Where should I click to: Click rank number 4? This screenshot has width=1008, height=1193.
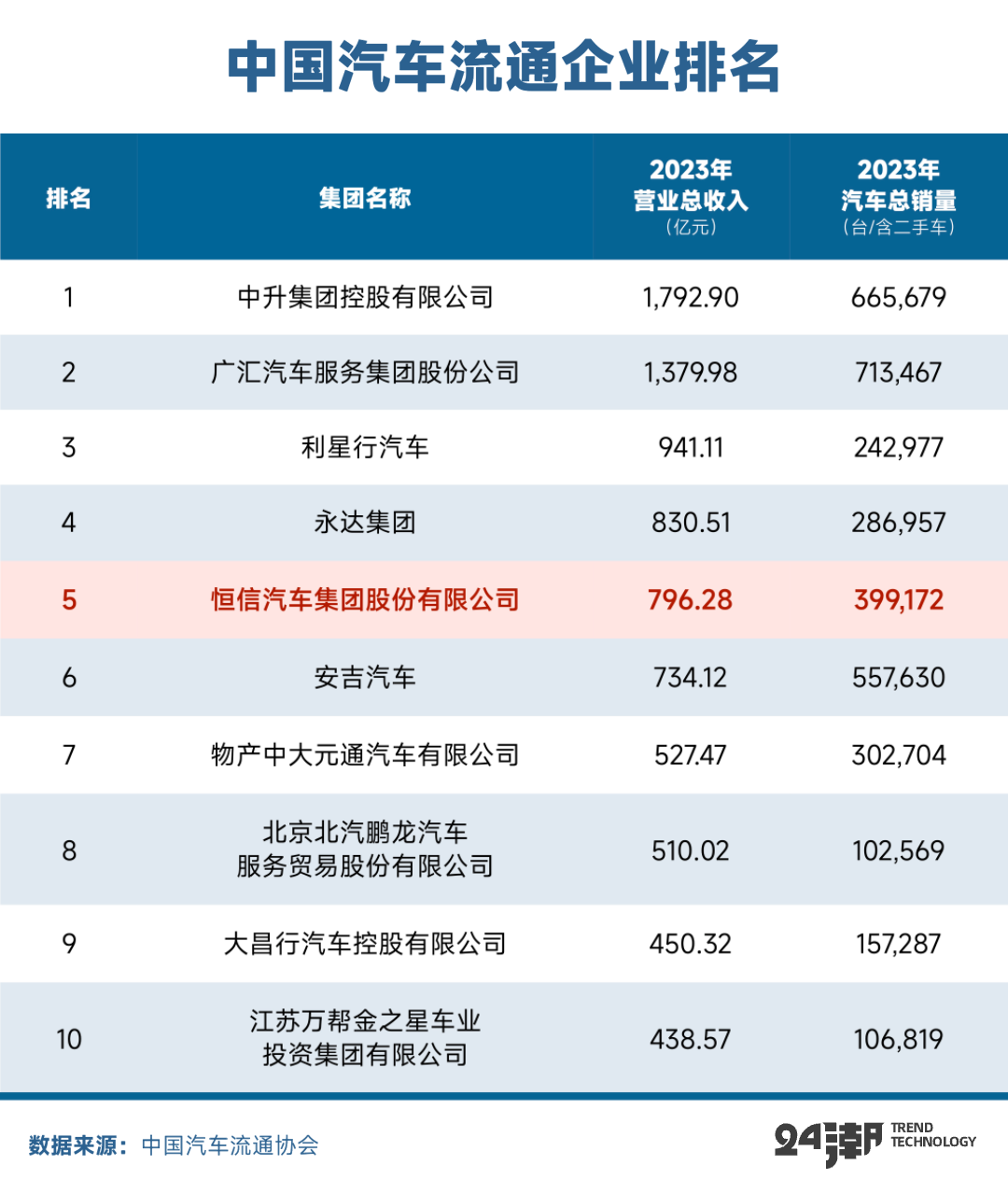click(69, 522)
